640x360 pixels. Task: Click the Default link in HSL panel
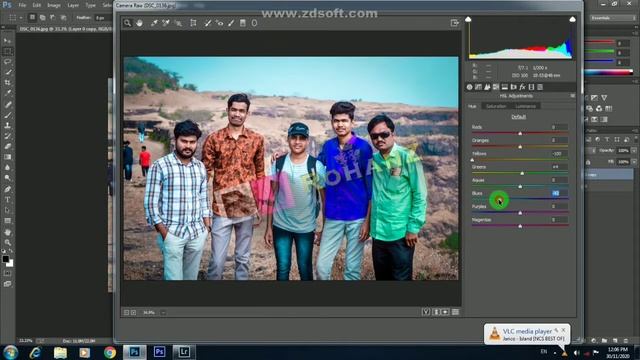pyautogui.click(x=519, y=117)
